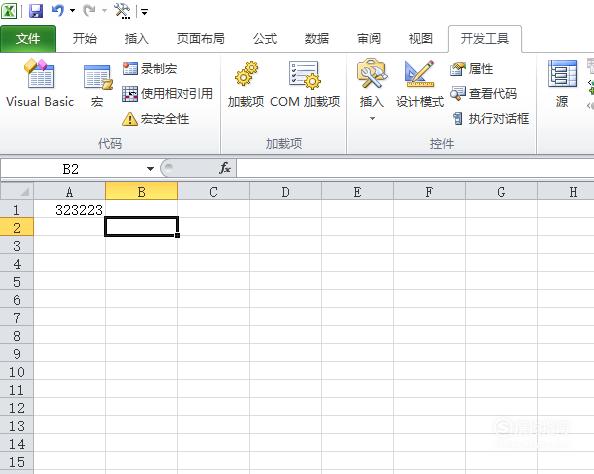Click the 源 XML source button
Viewport: 594px width, 474px height.
pos(562,84)
